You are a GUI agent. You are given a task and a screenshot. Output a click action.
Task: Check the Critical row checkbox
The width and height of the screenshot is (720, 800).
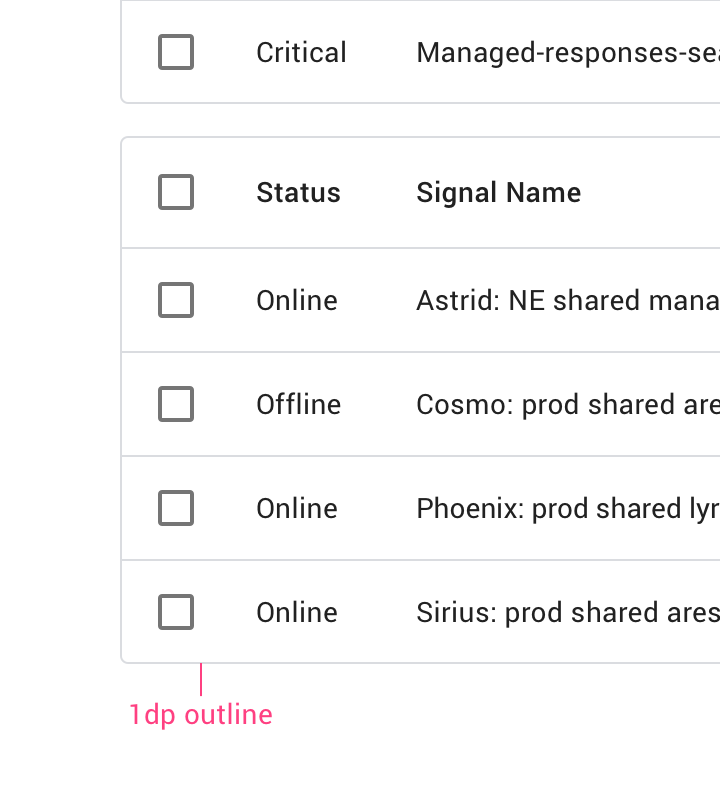(x=176, y=52)
